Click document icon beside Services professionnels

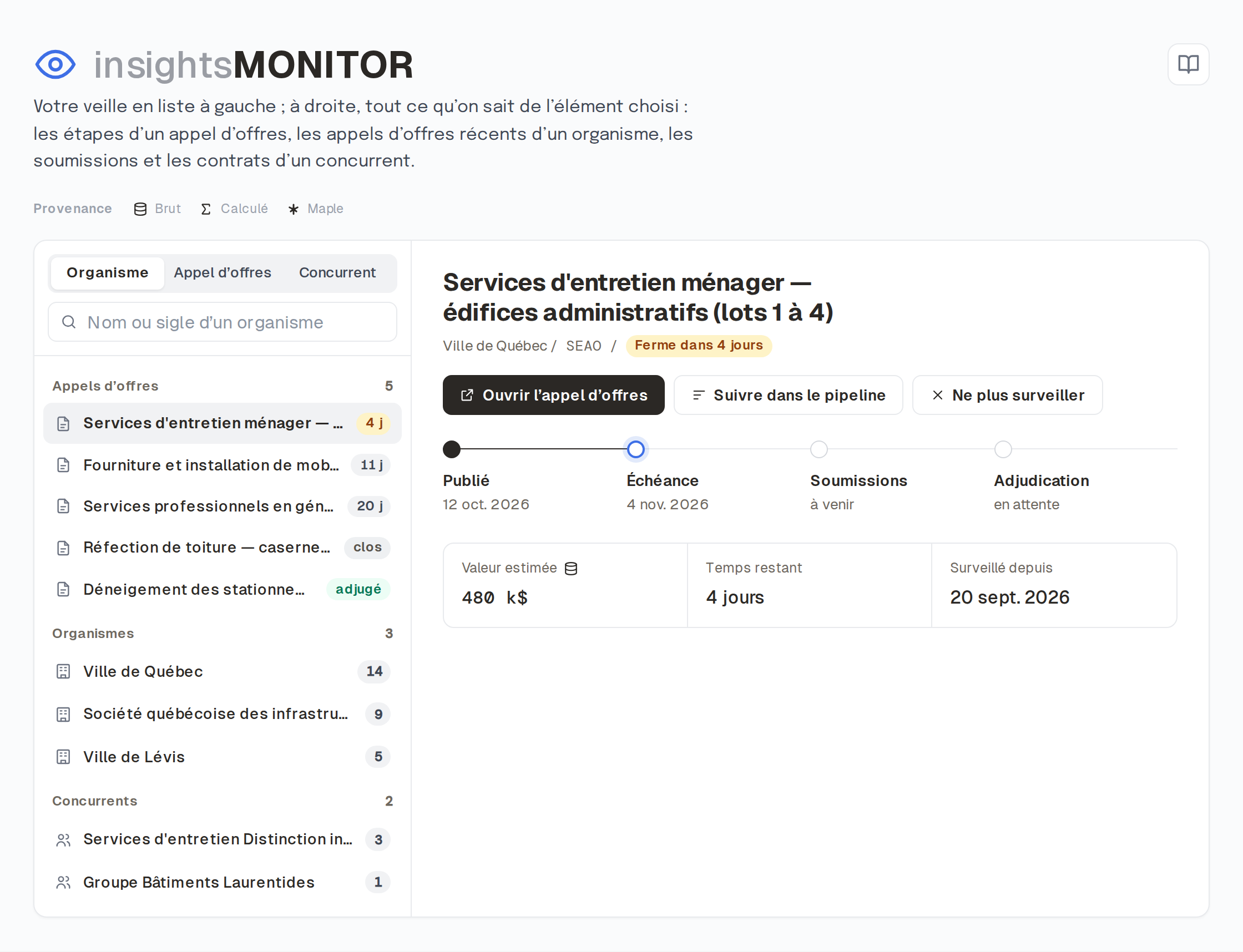63,506
